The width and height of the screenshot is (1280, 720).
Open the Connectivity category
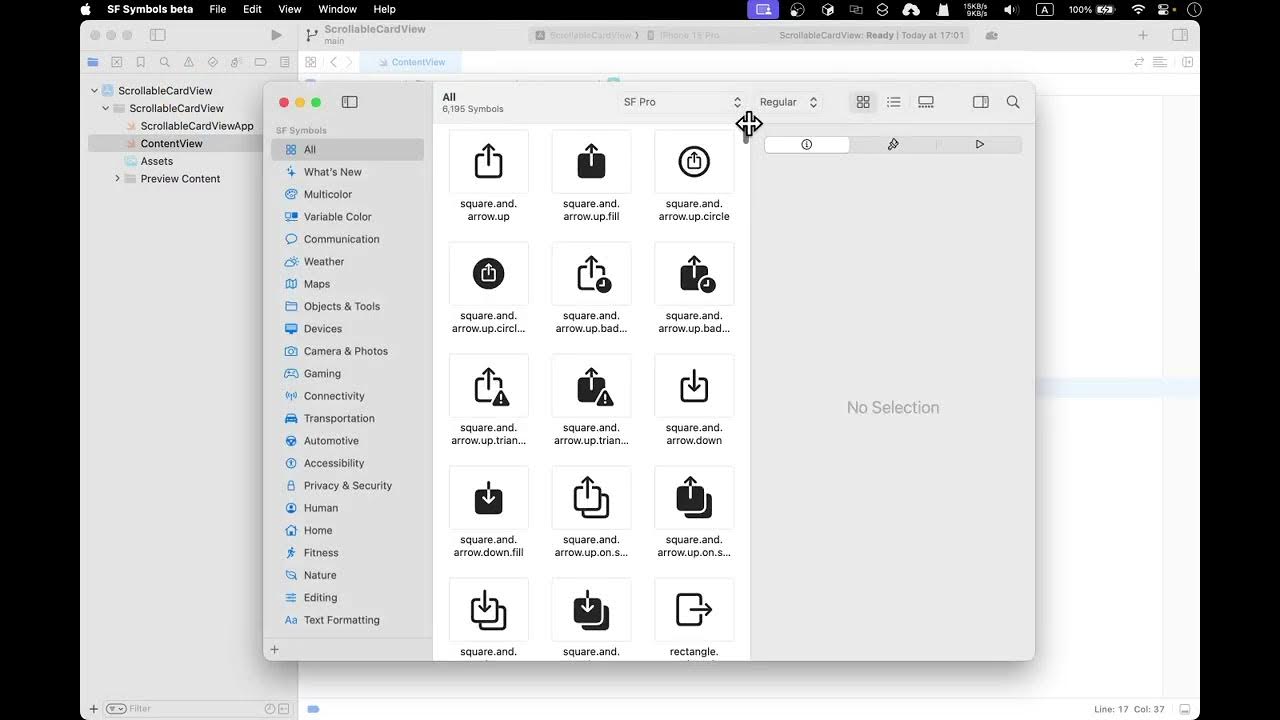coord(348,396)
